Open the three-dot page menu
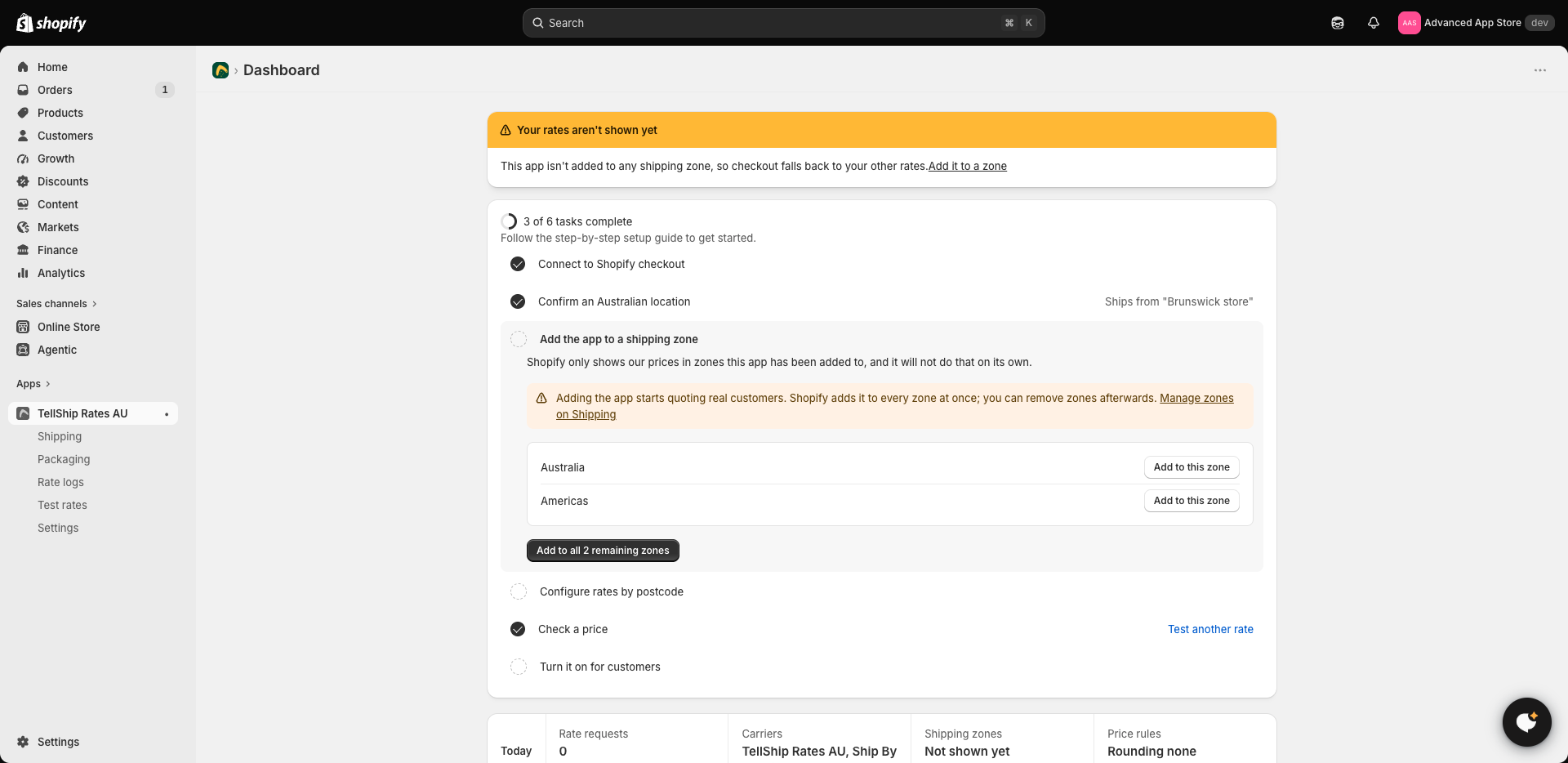 pyautogui.click(x=1540, y=70)
